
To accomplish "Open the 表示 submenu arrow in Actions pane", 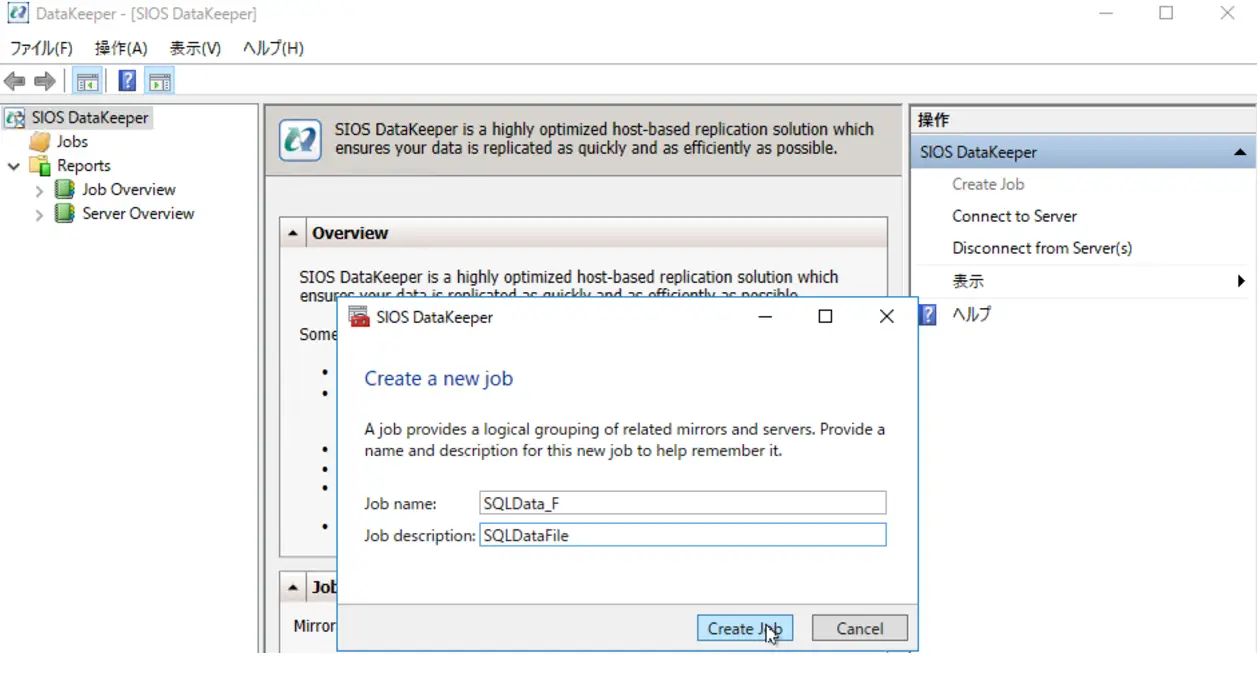I will coord(1241,282).
